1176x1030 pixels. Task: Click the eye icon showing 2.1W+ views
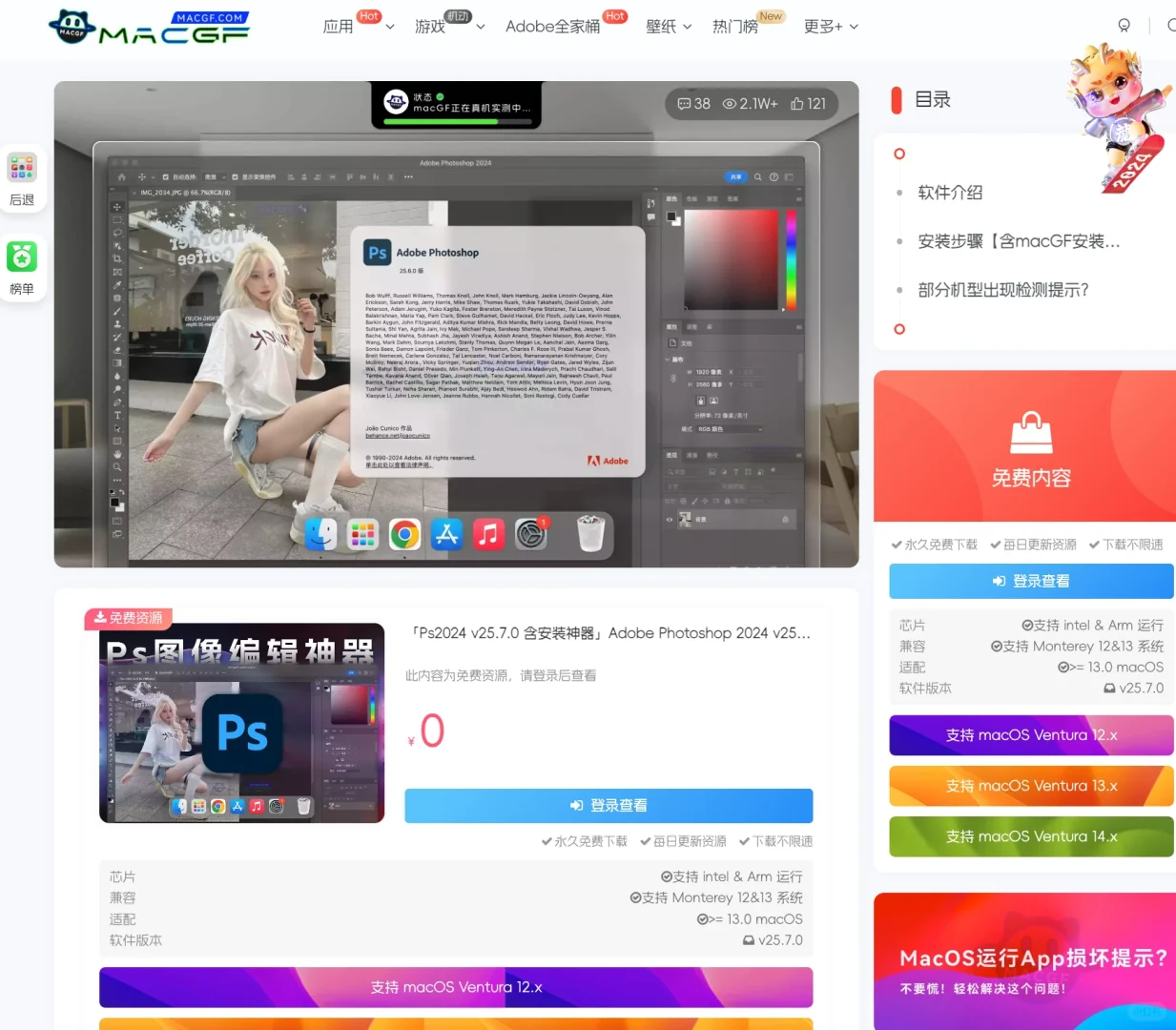[x=730, y=103]
